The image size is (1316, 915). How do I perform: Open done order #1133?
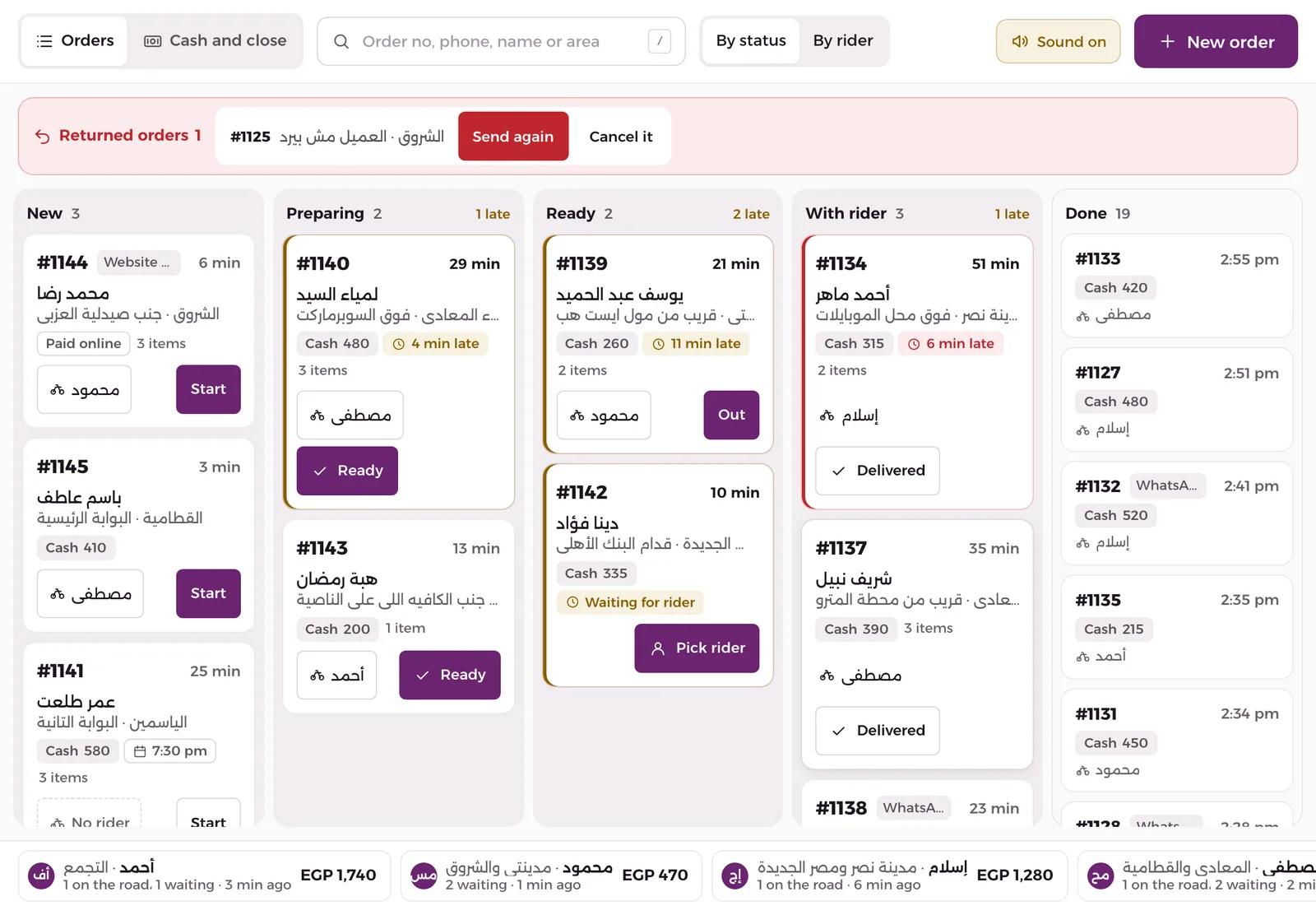[x=1177, y=286]
